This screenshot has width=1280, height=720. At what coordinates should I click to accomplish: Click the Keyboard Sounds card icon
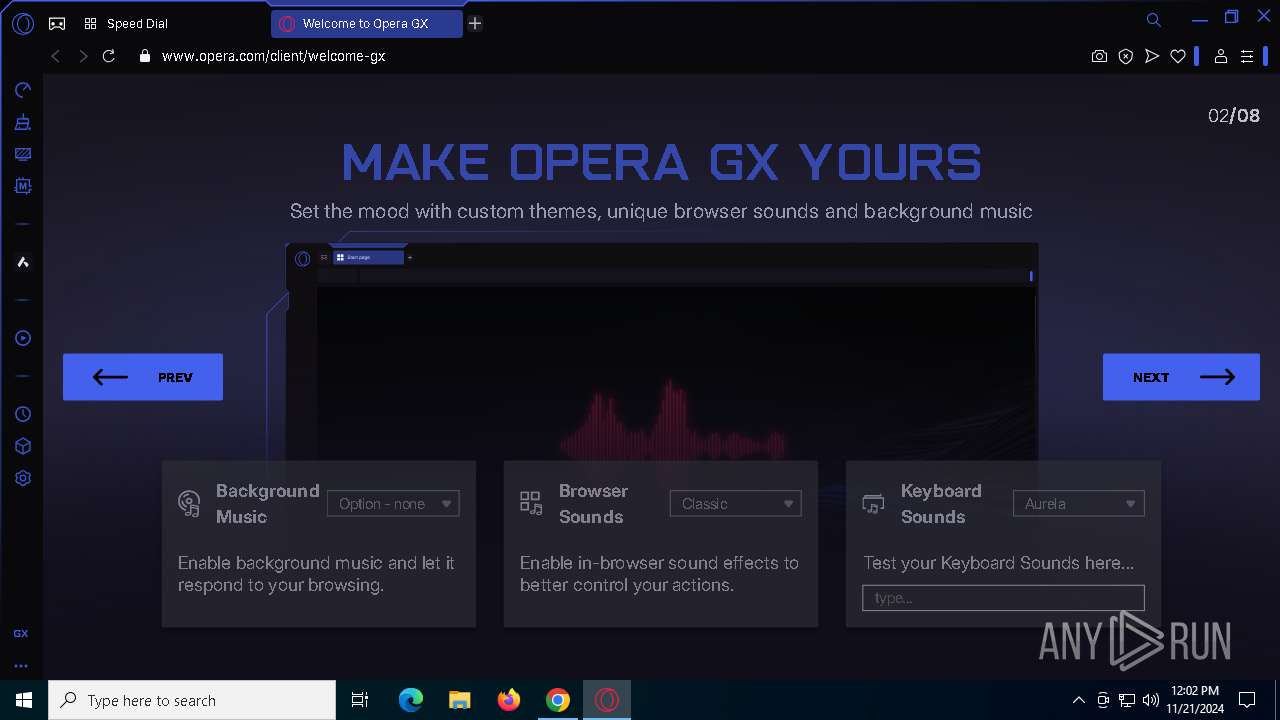(x=873, y=504)
